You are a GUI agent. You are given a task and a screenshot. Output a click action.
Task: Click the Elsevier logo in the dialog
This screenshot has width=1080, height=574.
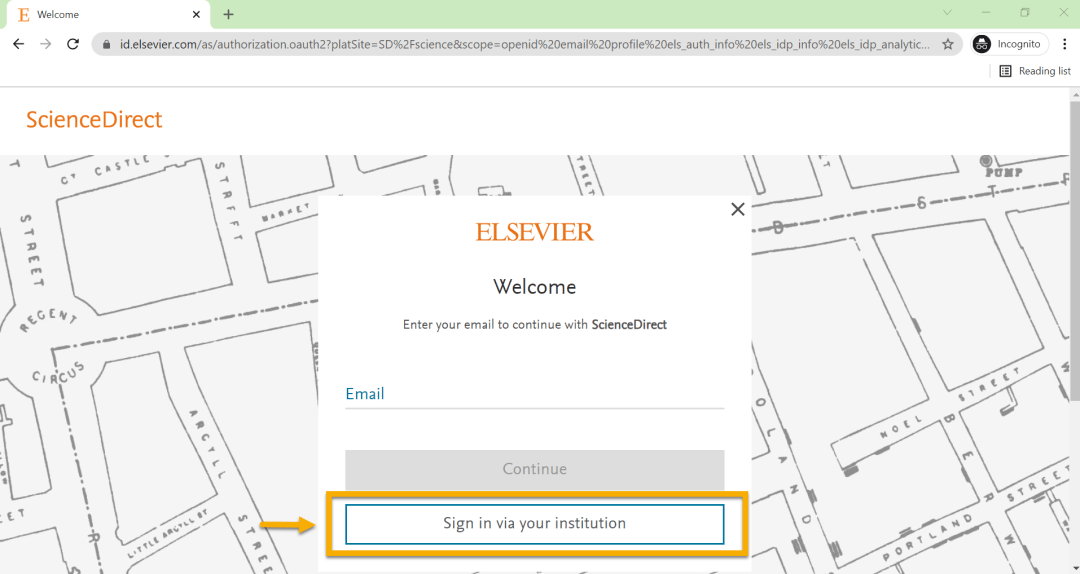point(534,232)
